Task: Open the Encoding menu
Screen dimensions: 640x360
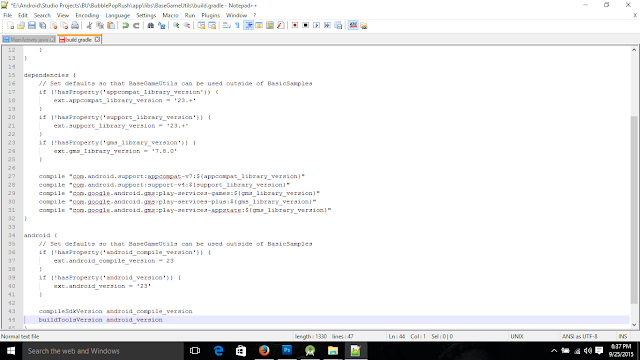Action: coord(87,16)
